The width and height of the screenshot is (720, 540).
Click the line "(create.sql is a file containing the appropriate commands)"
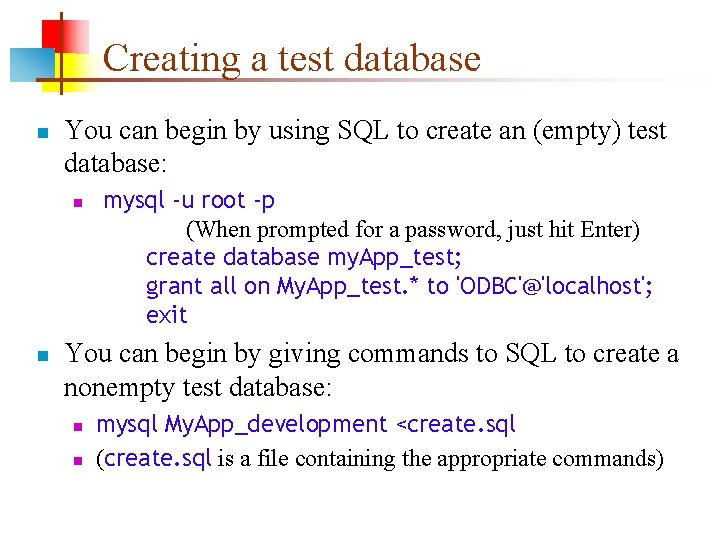click(380, 459)
